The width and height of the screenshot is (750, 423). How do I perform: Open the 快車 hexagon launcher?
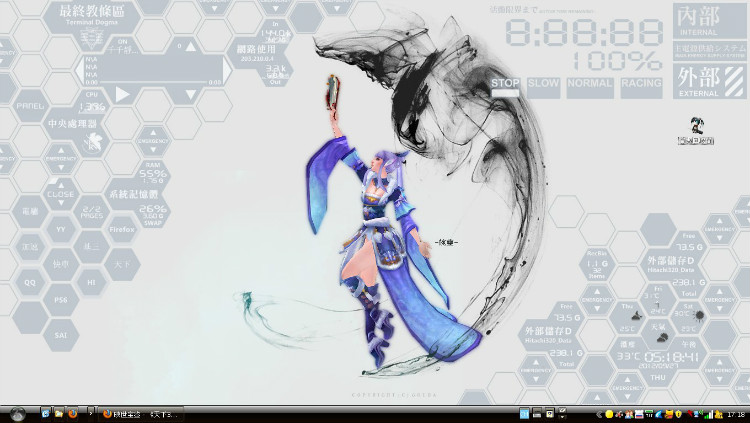(x=61, y=264)
